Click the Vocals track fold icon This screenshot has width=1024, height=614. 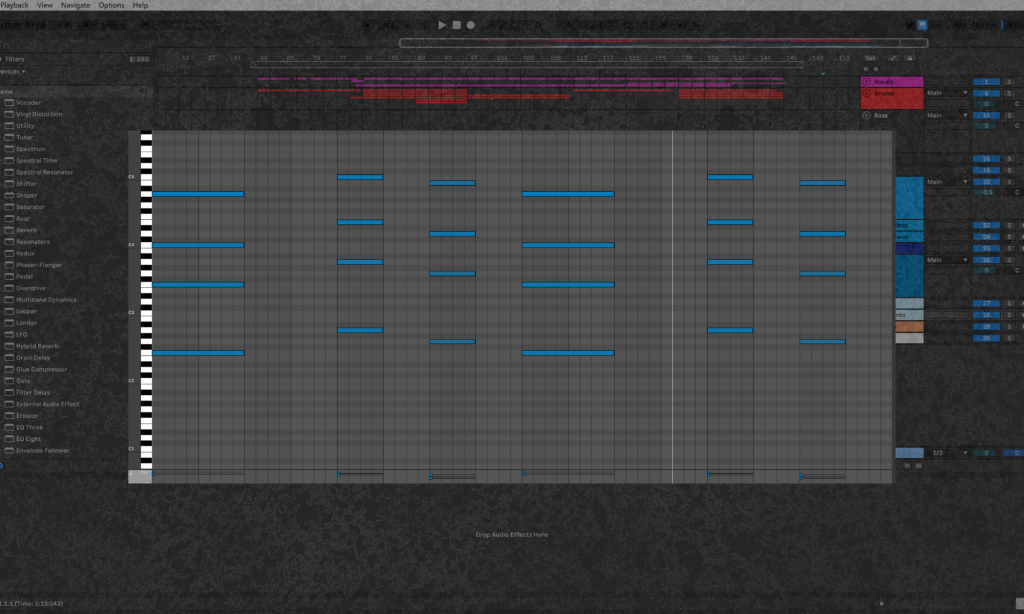[x=866, y=82]
